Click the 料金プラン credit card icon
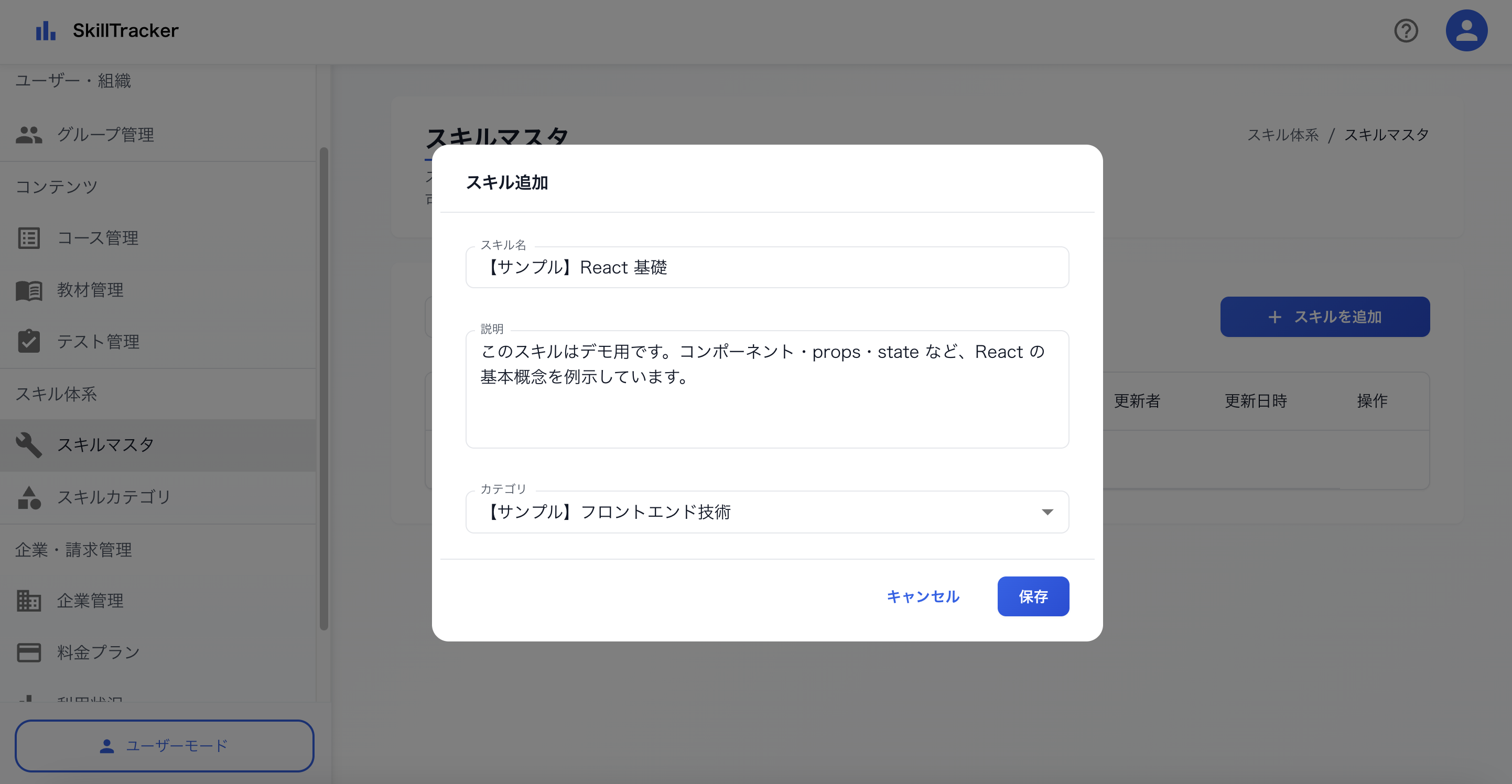The image size is (1512, 784). pyautogui.click(x=29, y=652)
